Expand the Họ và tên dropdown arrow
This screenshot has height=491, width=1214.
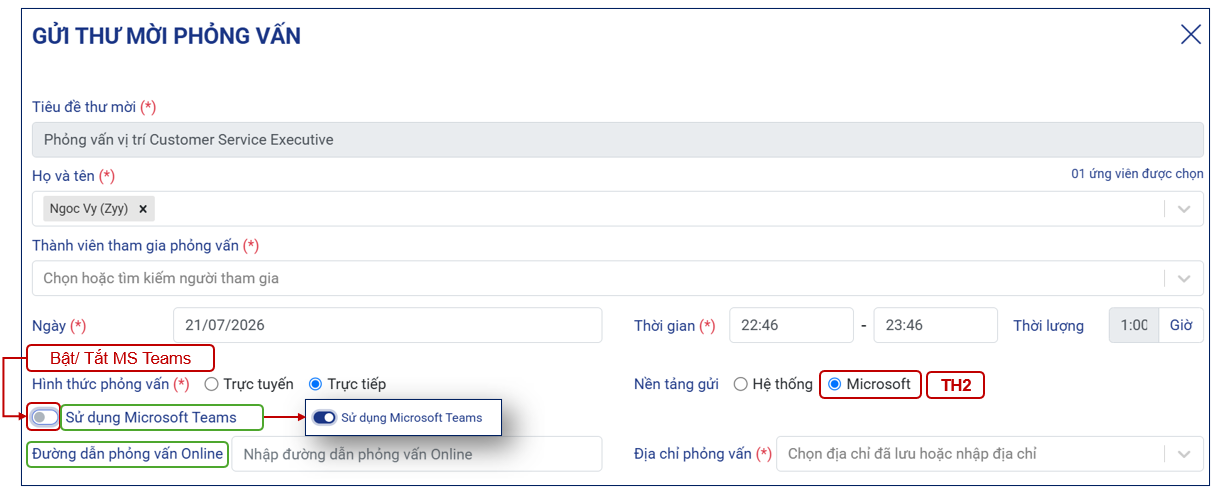(x=1184, y=209)
